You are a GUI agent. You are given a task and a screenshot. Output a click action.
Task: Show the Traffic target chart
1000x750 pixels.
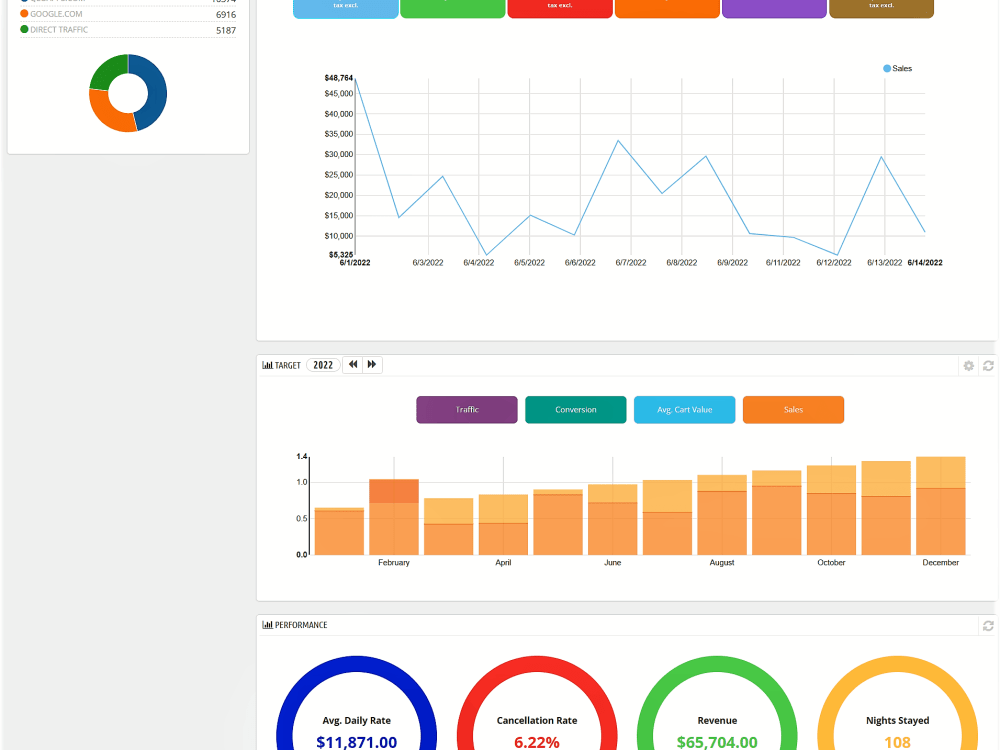tap(467, 409)
